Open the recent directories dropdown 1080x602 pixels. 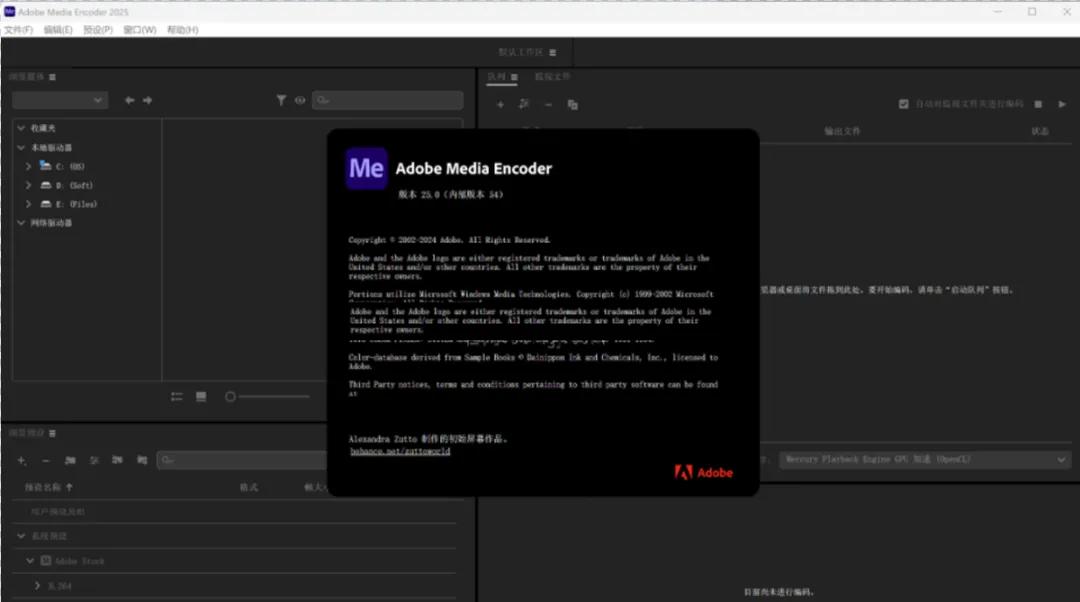pos(60,100)
